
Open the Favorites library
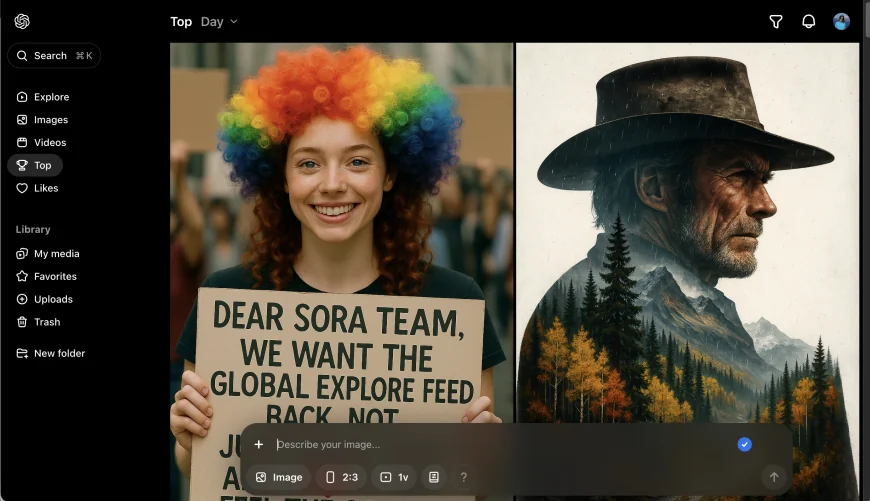tap(47, 276)
